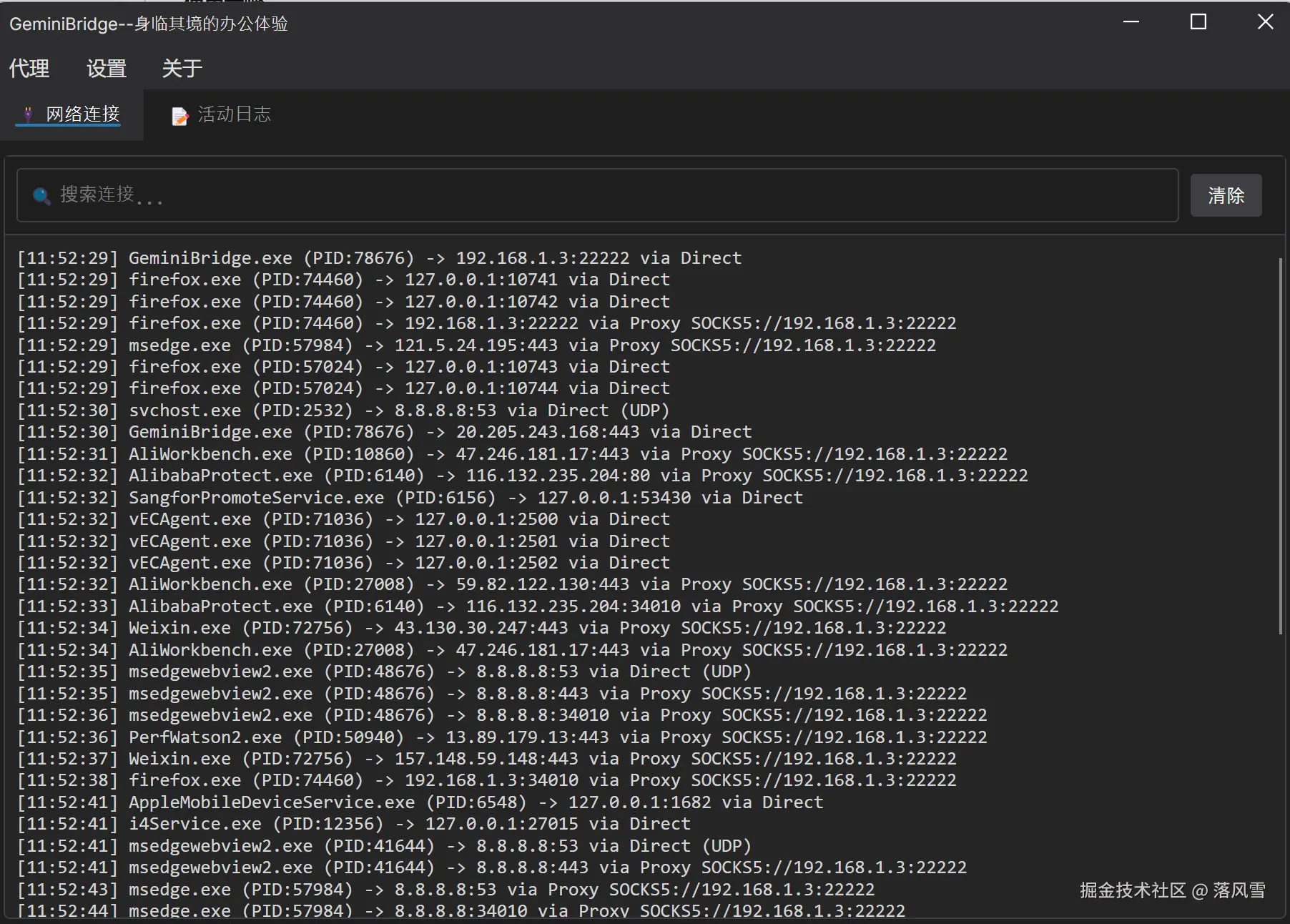Select the Weixin.exe 43.130.30.247:443 log line
Screen dimensions: 1290x924
482,628
